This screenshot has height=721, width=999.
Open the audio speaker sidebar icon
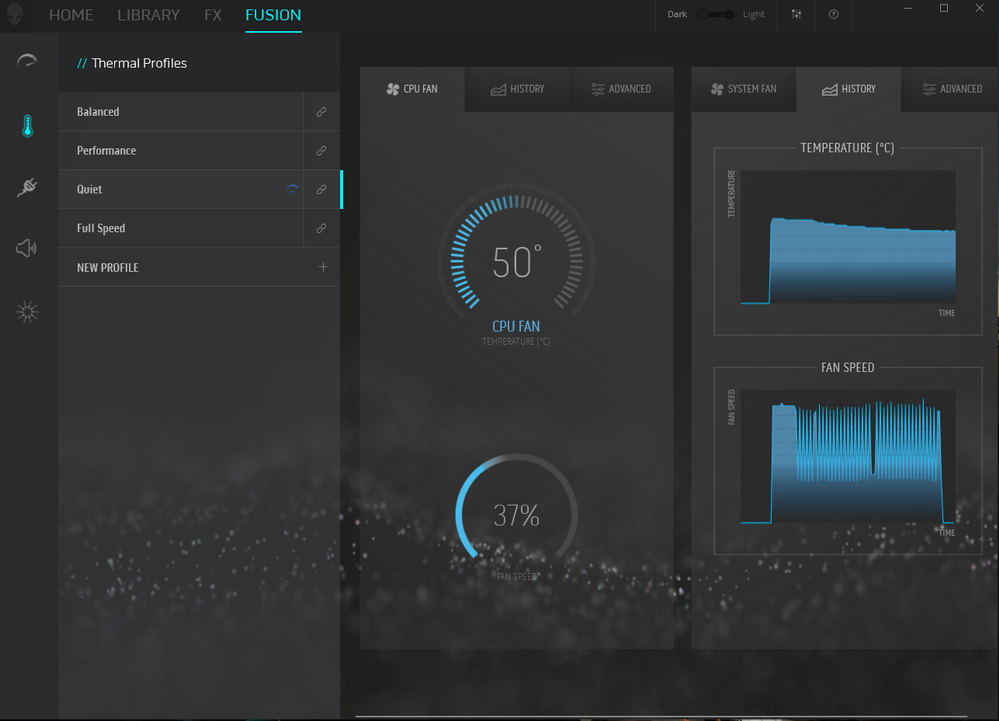27,248
